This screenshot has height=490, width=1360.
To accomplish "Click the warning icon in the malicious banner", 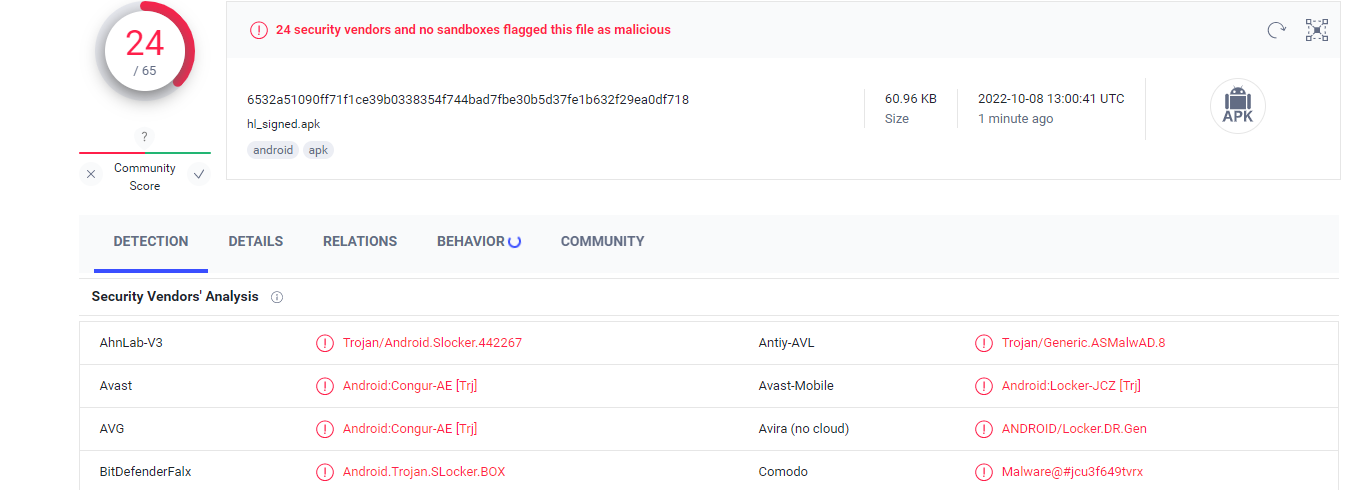I will [258, 30].
